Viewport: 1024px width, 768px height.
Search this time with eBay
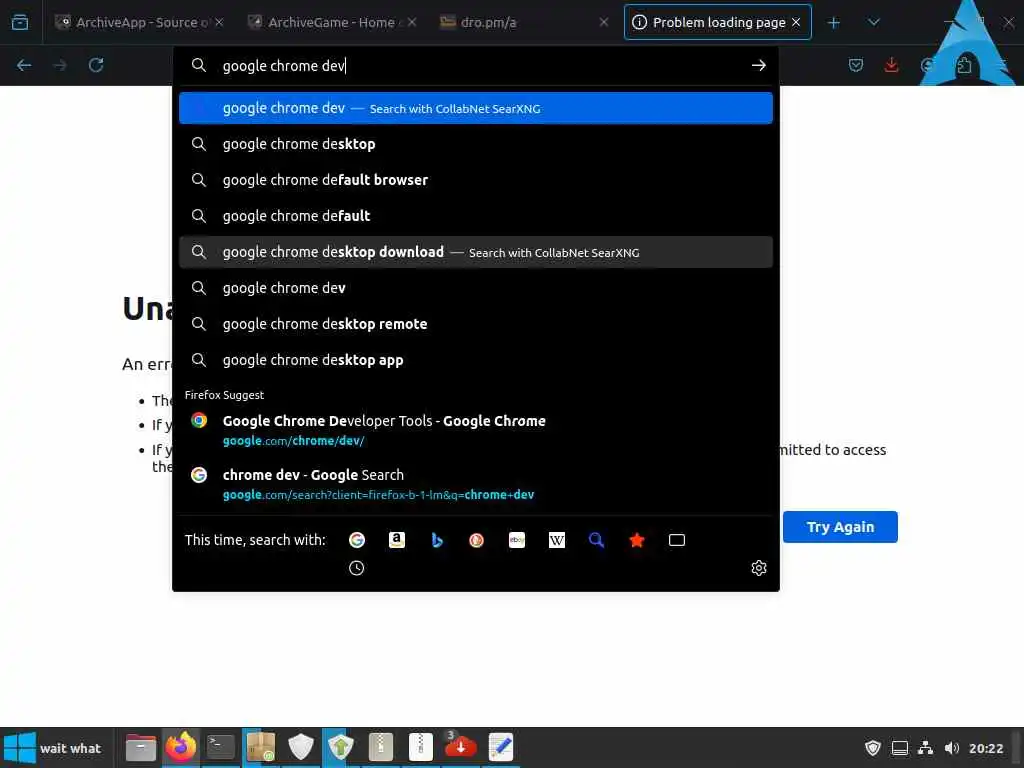(517, 540)
